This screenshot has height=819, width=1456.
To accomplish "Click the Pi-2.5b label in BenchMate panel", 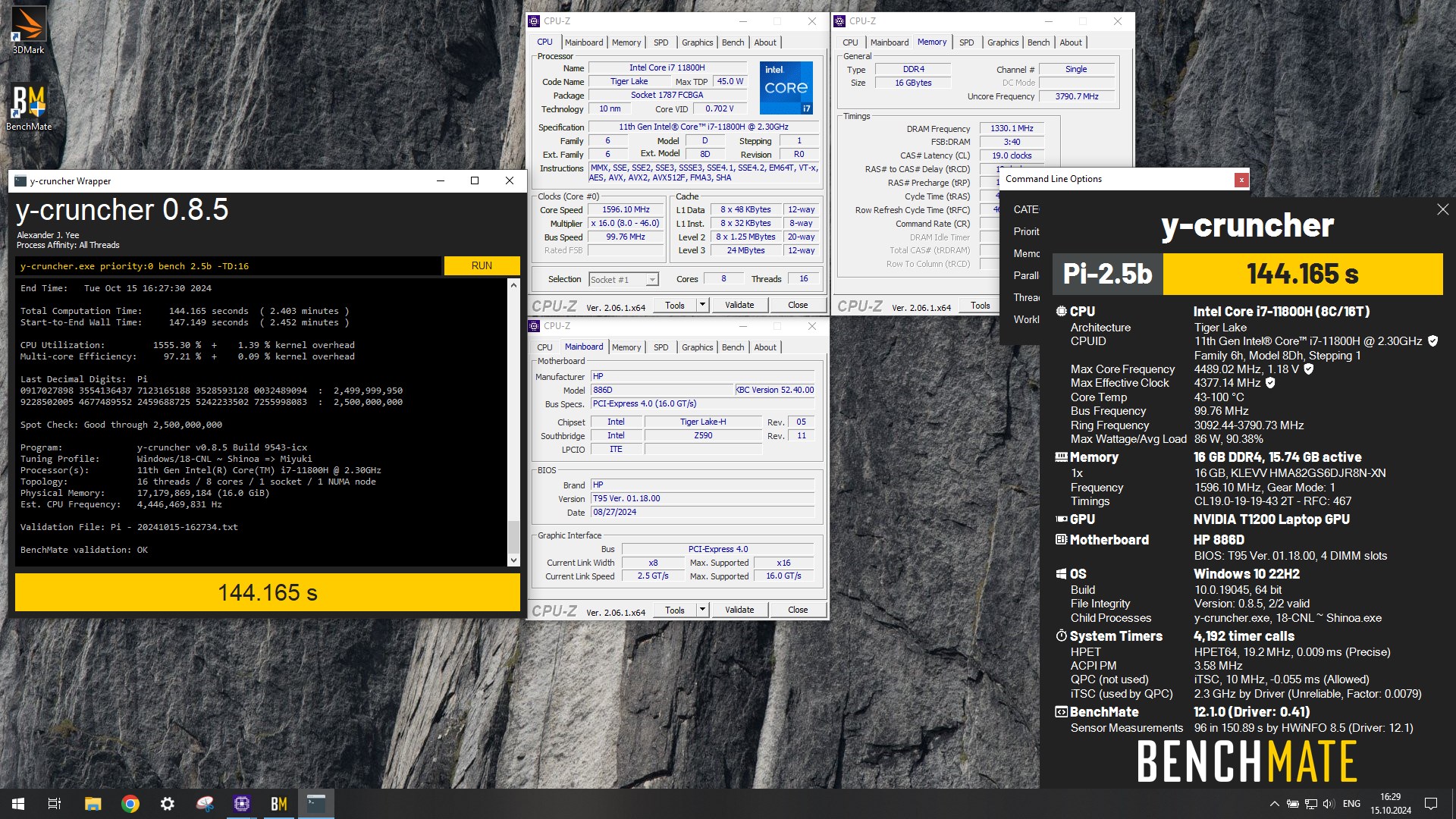I will [1107, 274].
